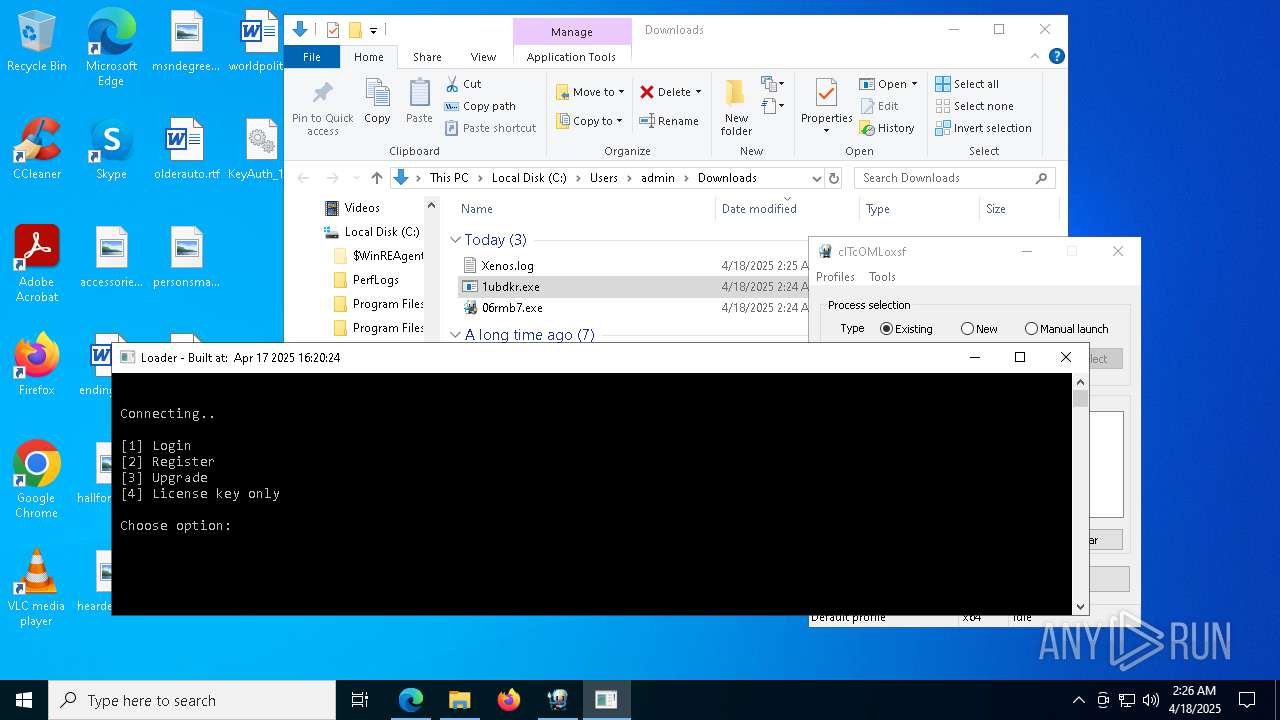This screenshot has width=1280, height=720.
Task: Select the CCleaner desktop icon
Action: pos(37,149)
